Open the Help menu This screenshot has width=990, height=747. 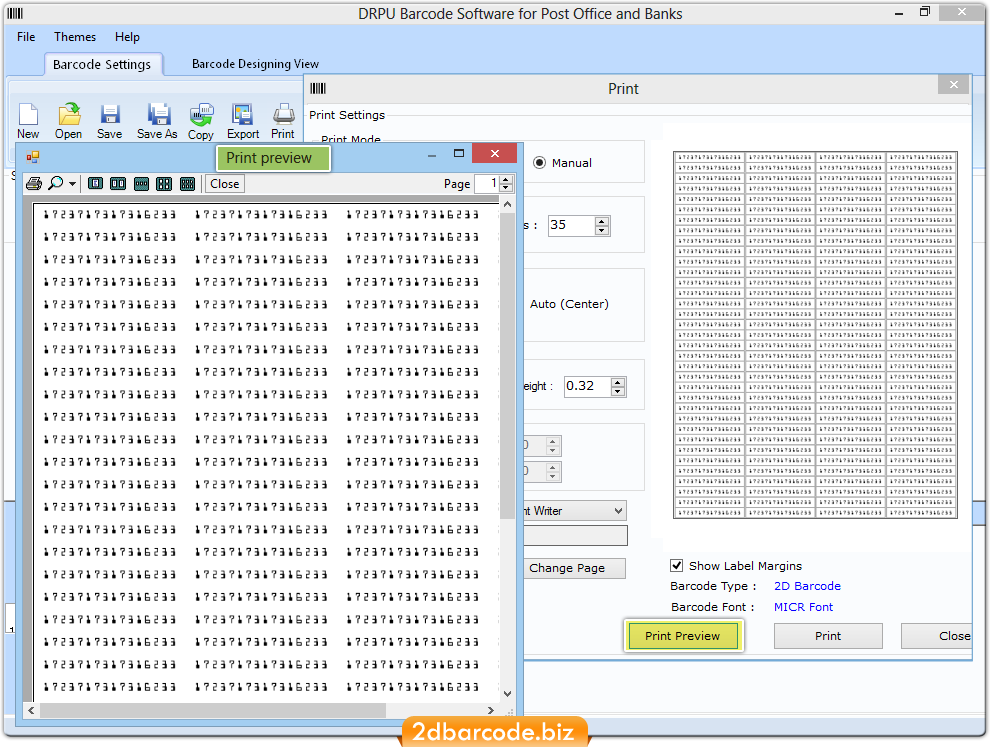click(127, 37)
